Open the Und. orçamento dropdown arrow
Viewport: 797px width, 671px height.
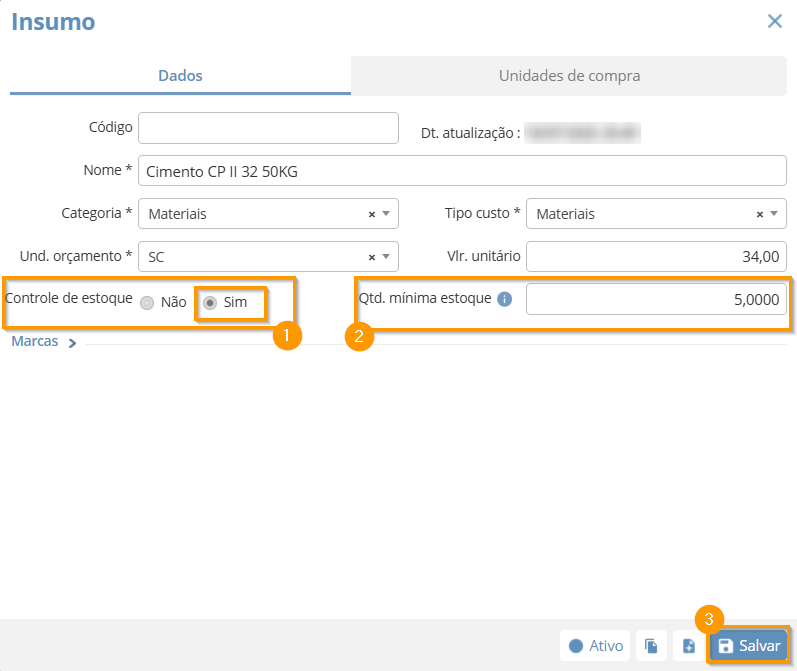click(x=386, y=256)
